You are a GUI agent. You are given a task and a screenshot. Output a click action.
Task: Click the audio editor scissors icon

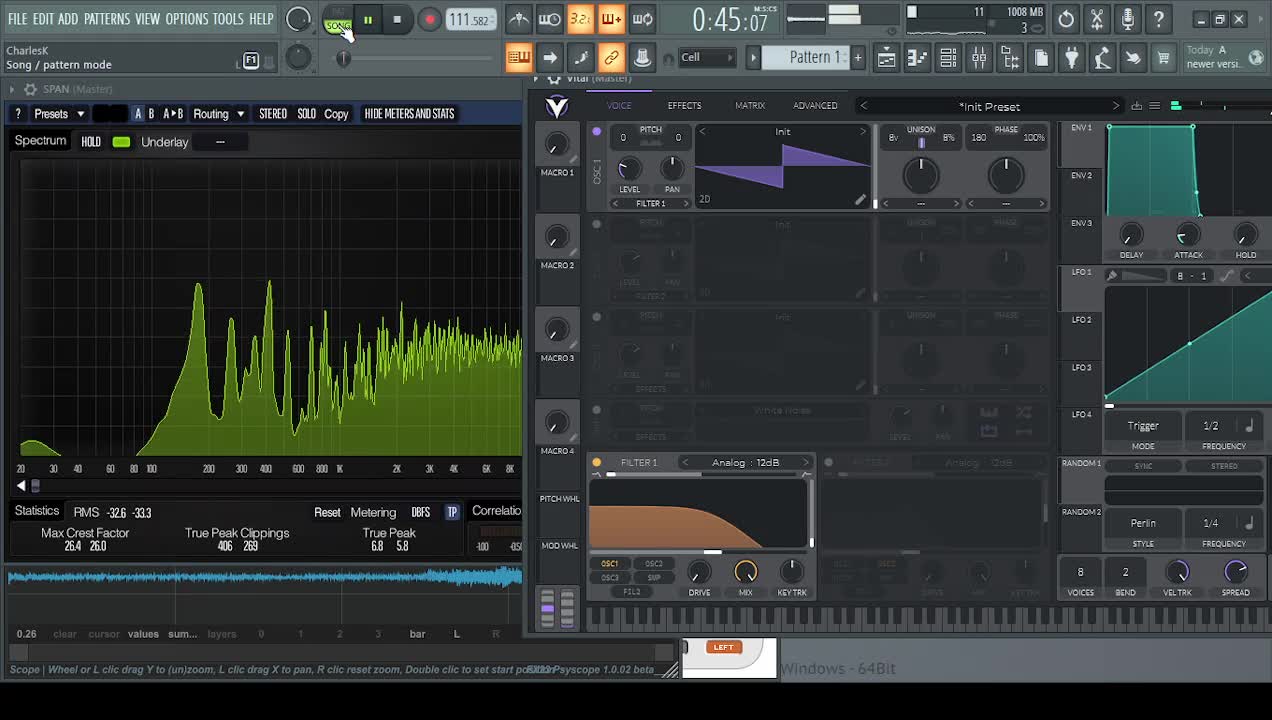[x=1098, y=19]
